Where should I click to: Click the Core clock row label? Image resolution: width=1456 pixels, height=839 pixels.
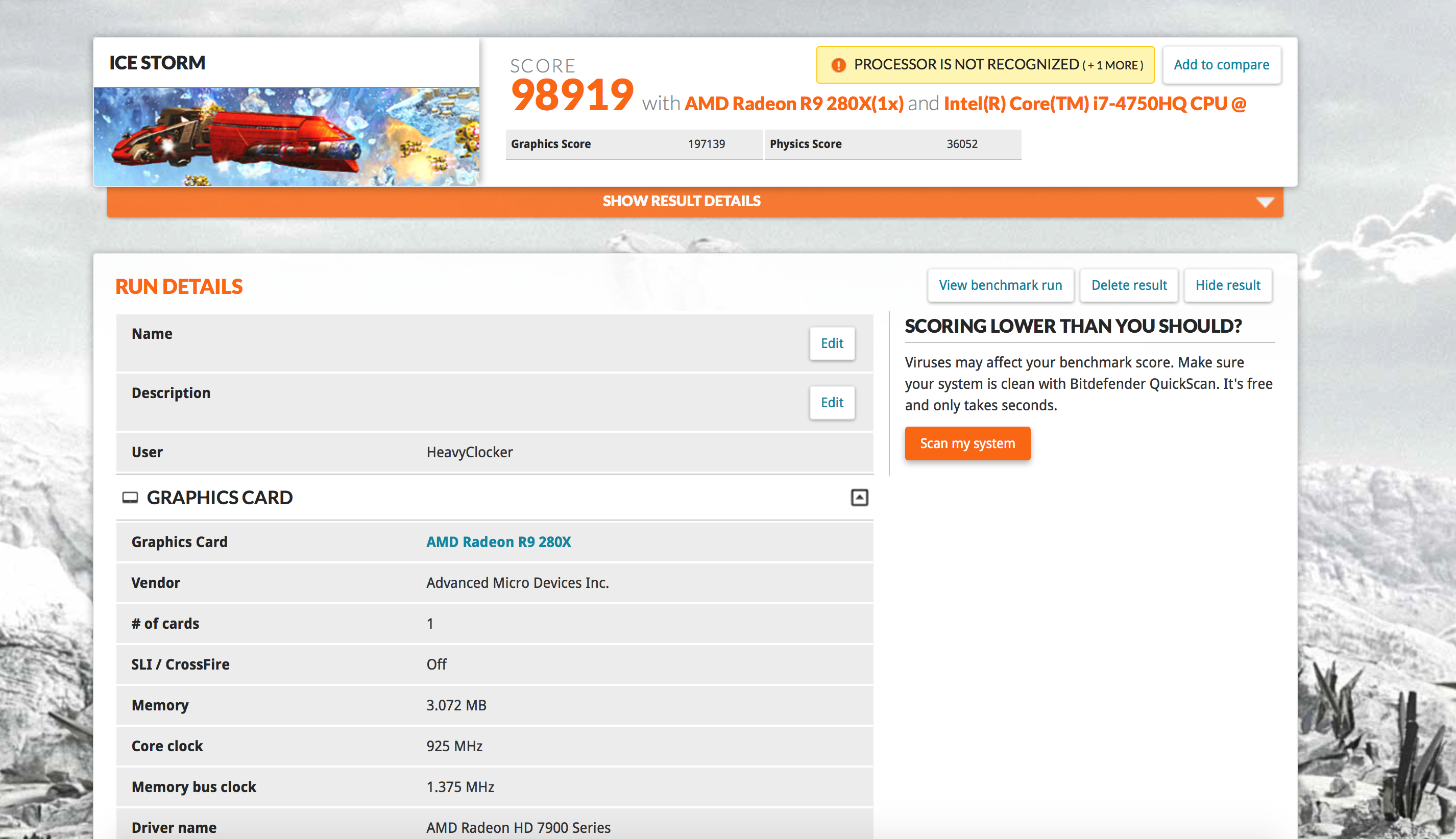tap(167, 746)
